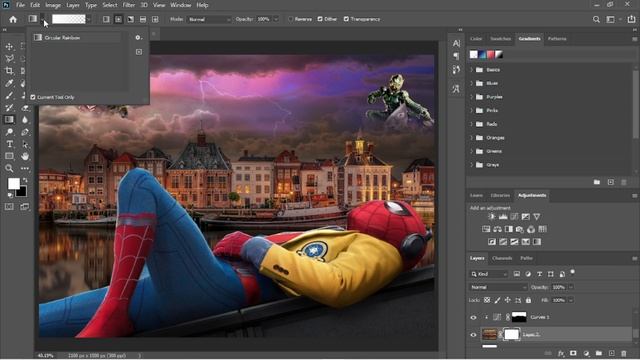Add a Levels adjustment
Image resolution: width=640 pixels, height=360 pixels.
503,217
